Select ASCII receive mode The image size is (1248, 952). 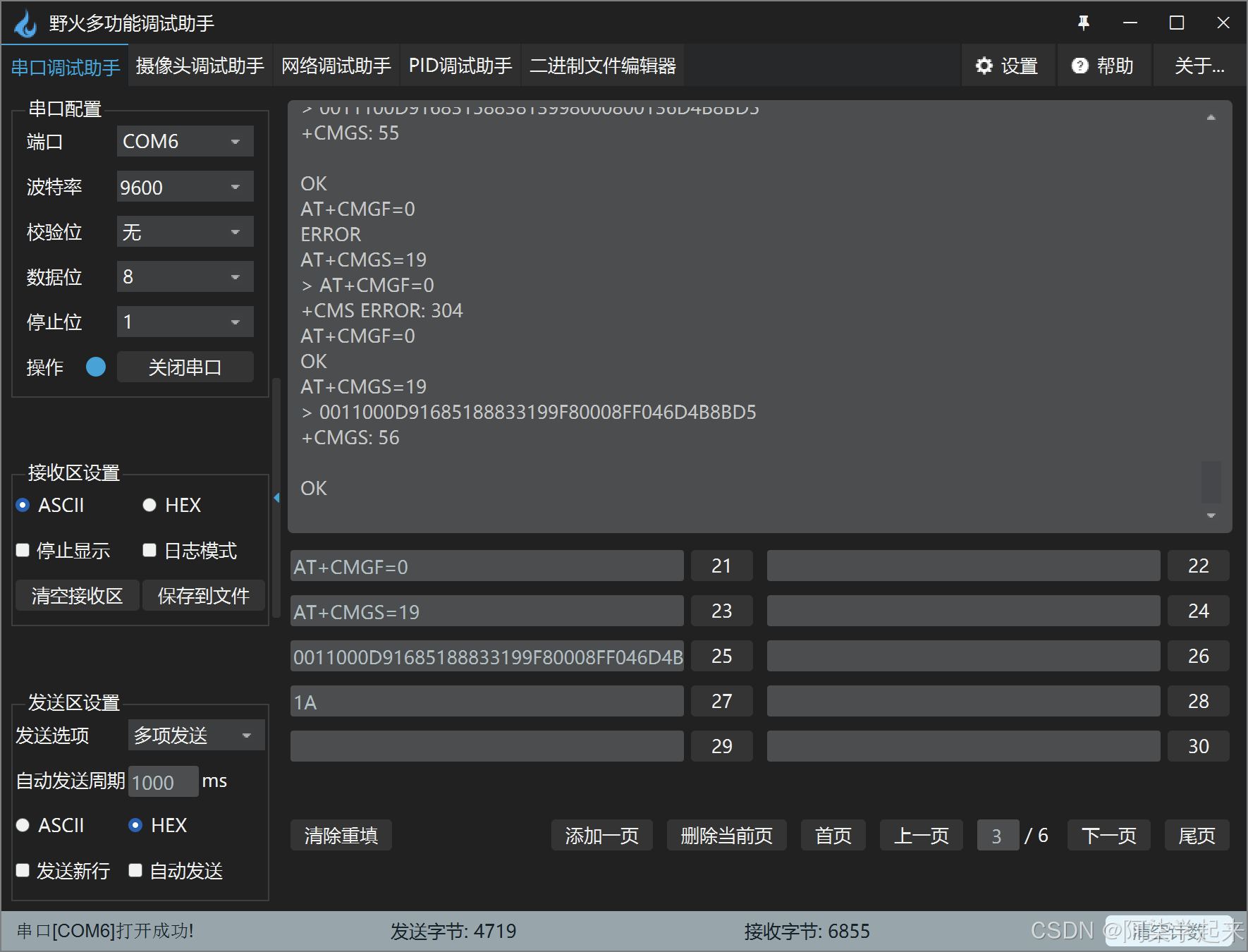tap(23, 505)
